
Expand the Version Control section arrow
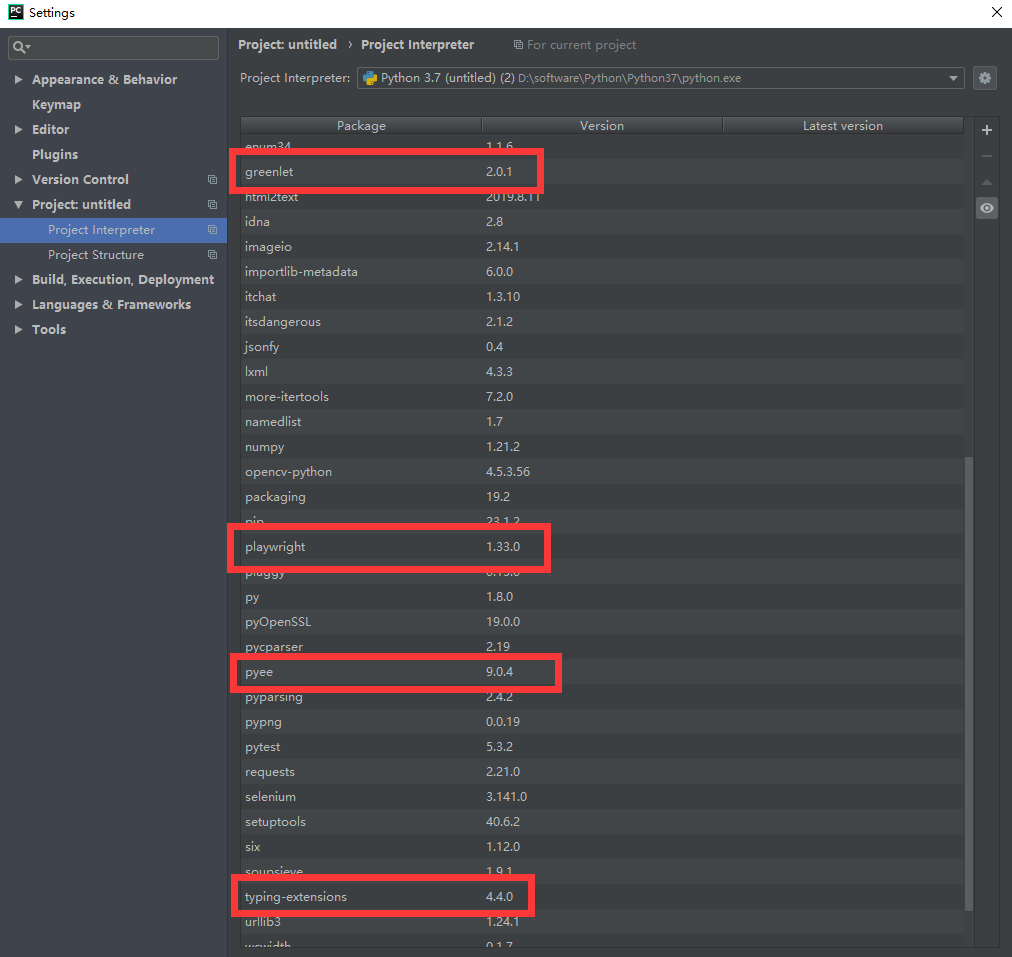[x=18, y=179]
